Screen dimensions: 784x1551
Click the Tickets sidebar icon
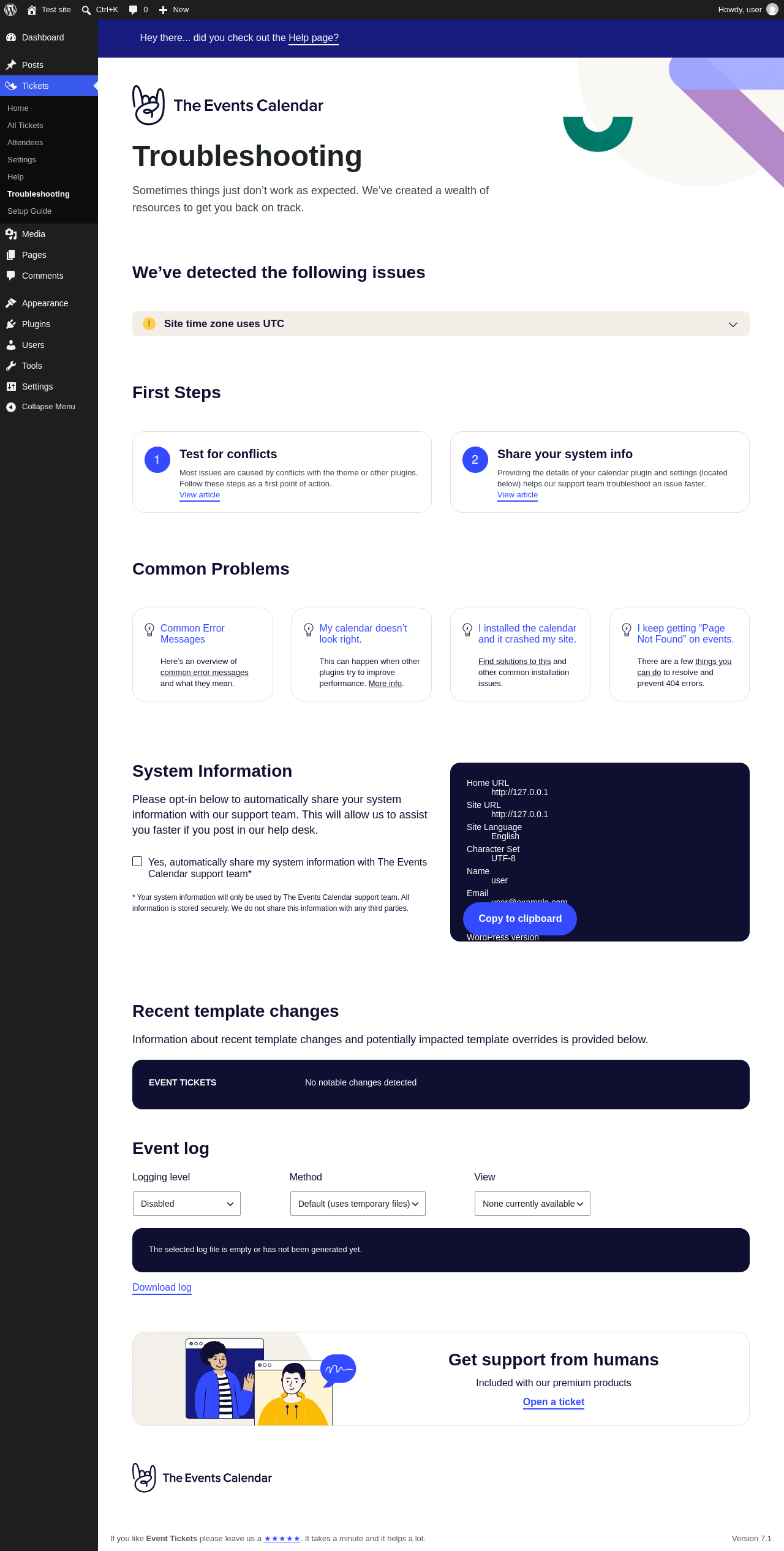11,86
